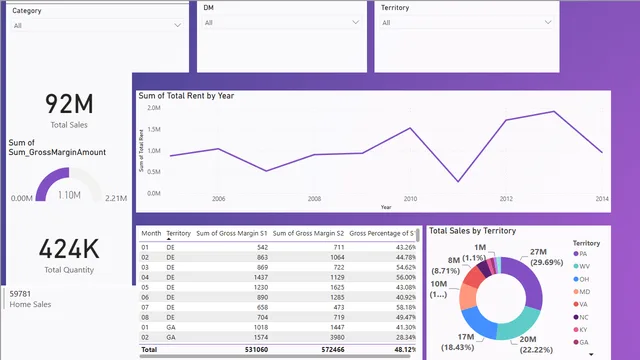Viewport: 640px width, 360px height.
Task: Select Total row value 531060
Action: pos(256,349)
